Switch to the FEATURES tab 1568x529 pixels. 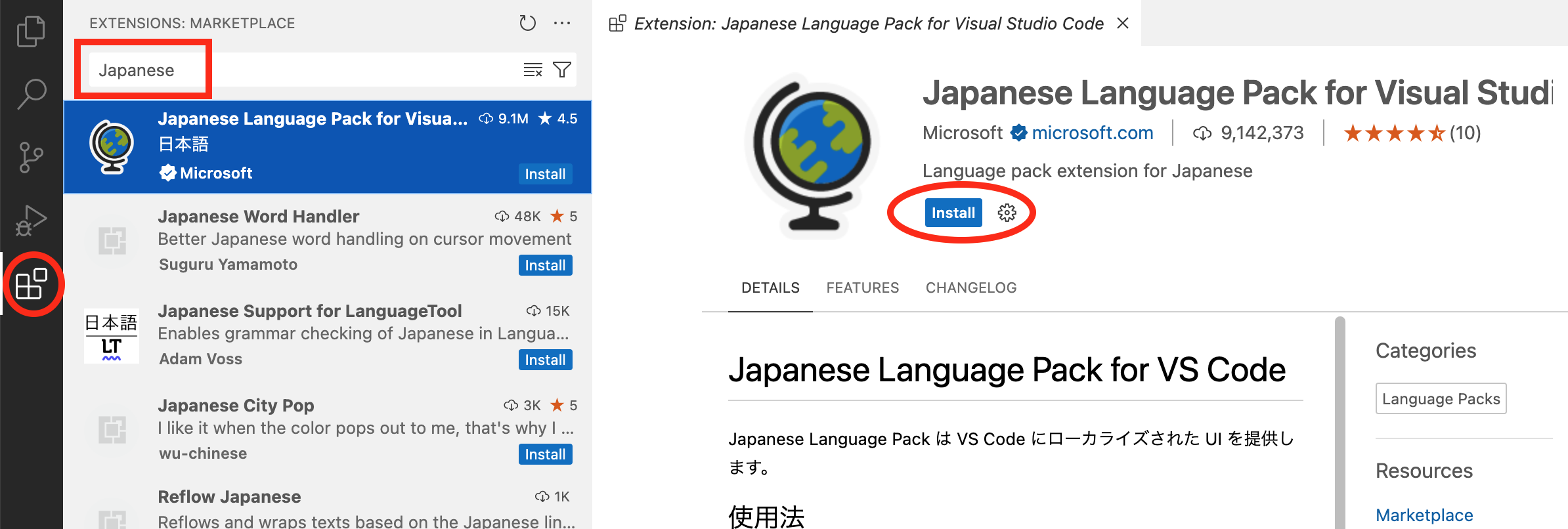pyautogui.click(x=862, y=287)
